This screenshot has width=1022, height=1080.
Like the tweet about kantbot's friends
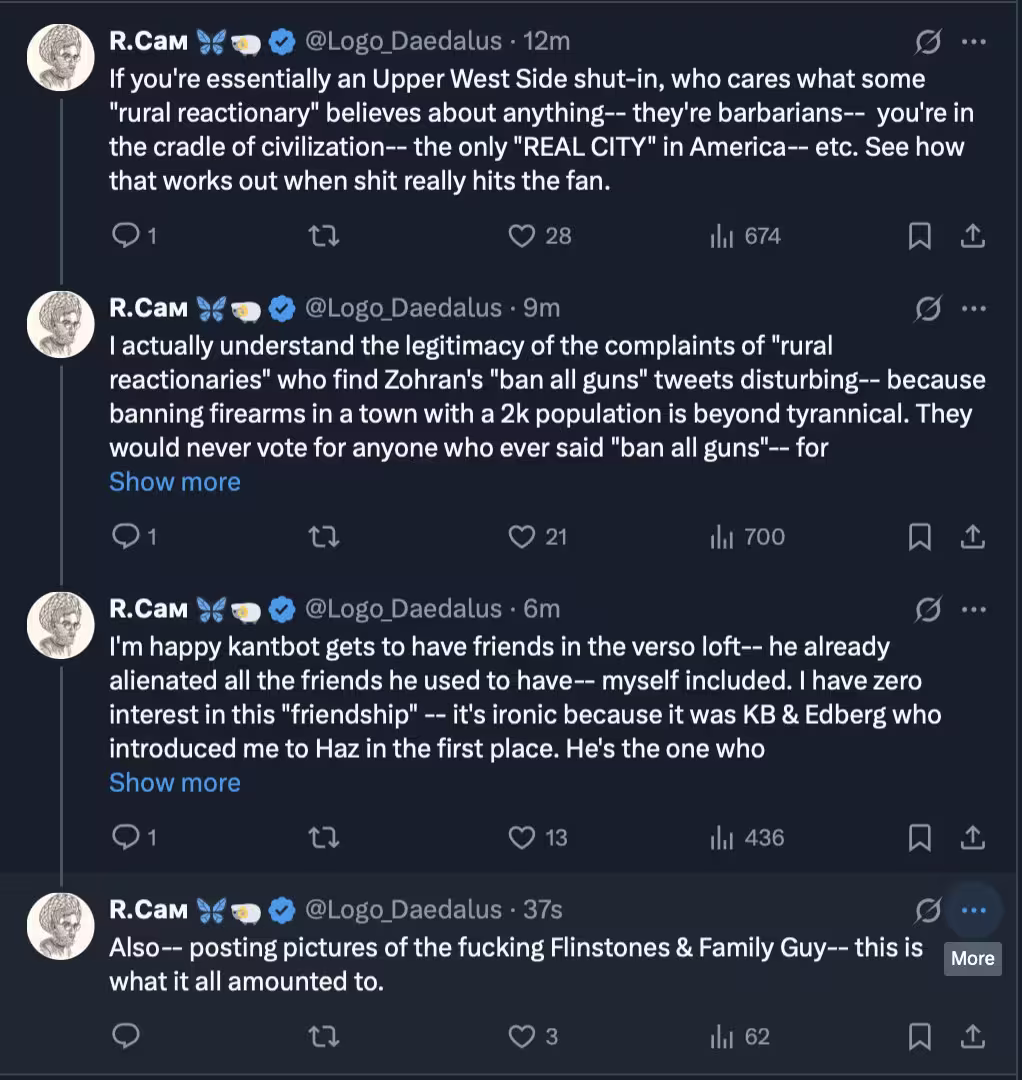click(523, 838)
